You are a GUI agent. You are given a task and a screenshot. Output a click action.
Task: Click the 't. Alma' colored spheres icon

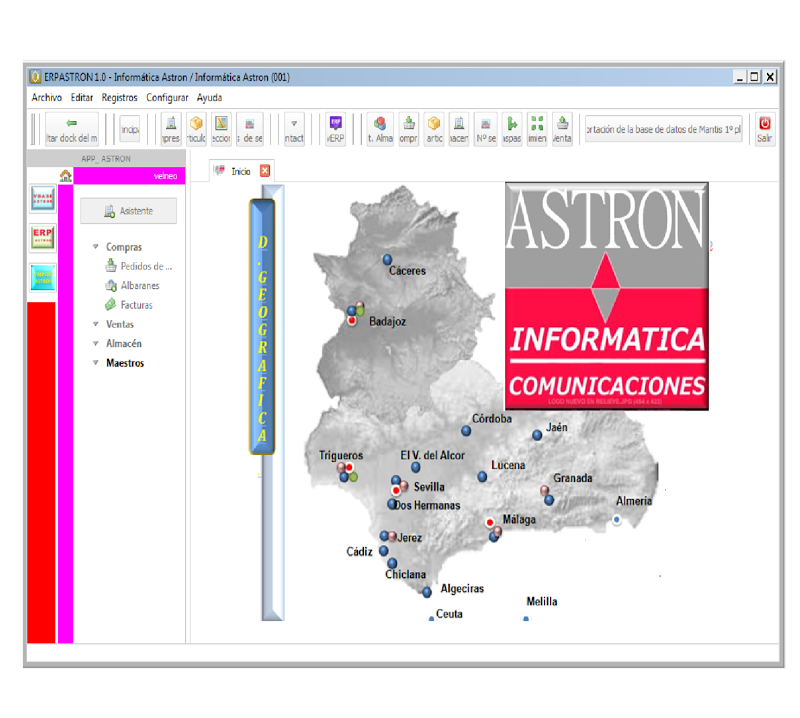[380, 129]
